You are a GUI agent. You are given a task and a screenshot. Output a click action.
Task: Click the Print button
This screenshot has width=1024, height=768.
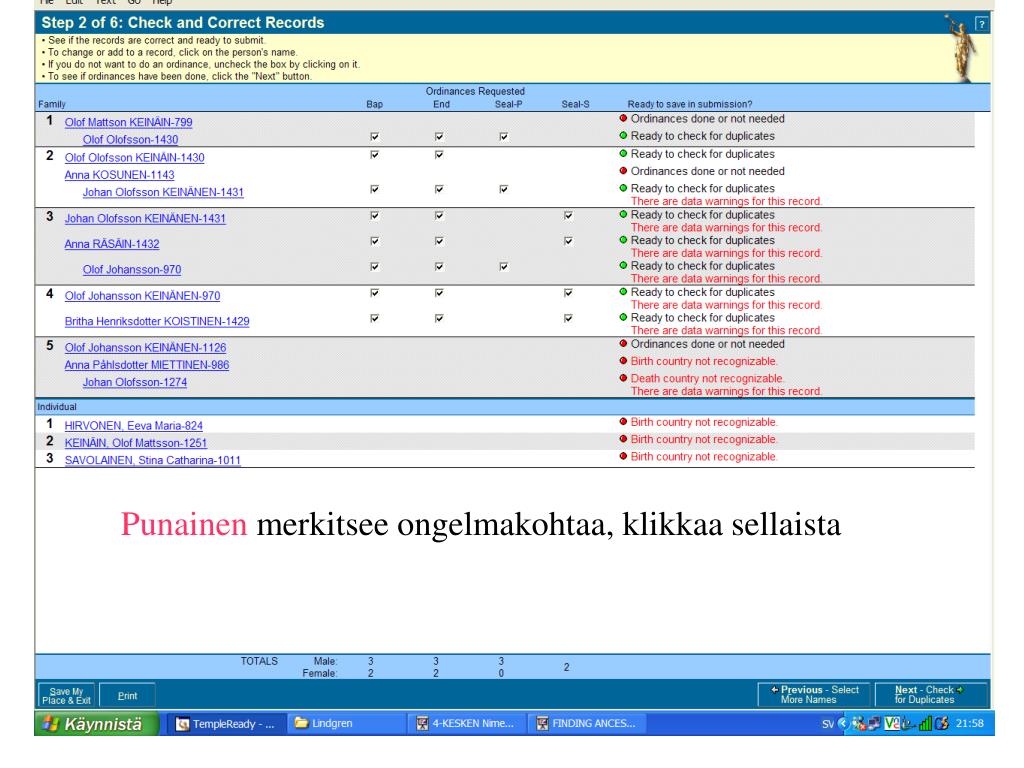[x=127, y=696]
